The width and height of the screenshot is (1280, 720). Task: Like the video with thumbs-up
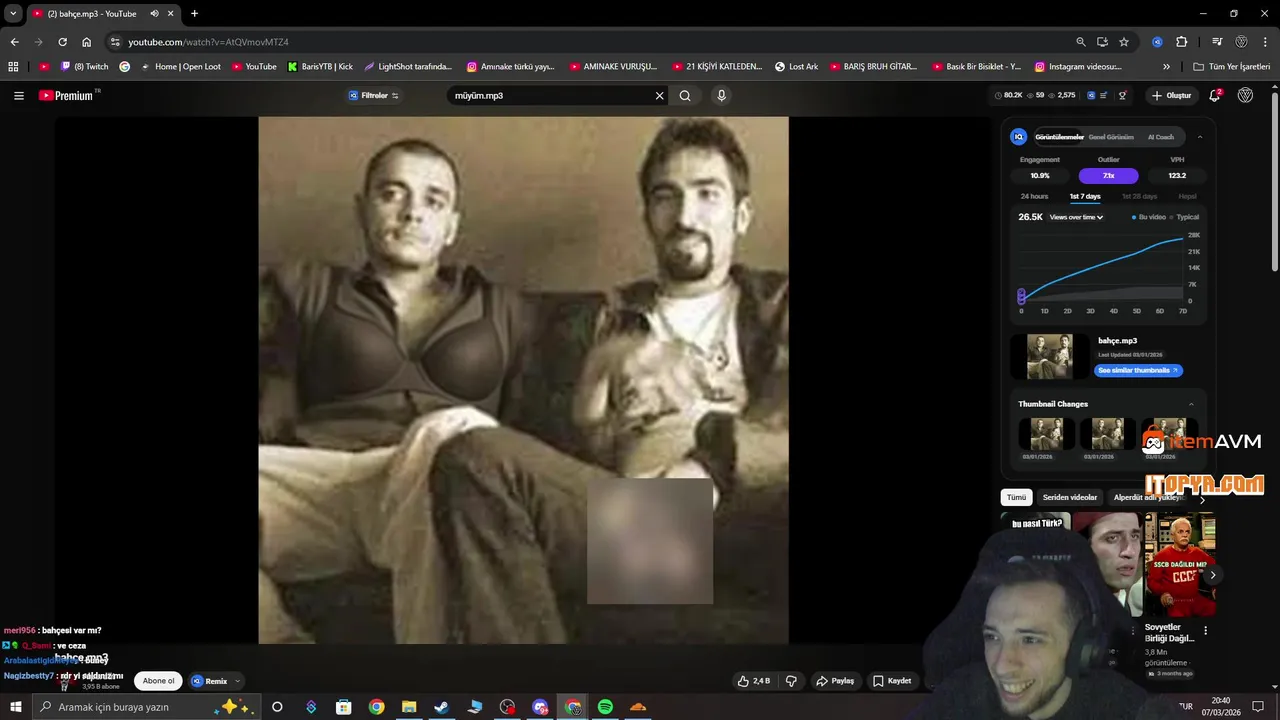click(754, 681)
